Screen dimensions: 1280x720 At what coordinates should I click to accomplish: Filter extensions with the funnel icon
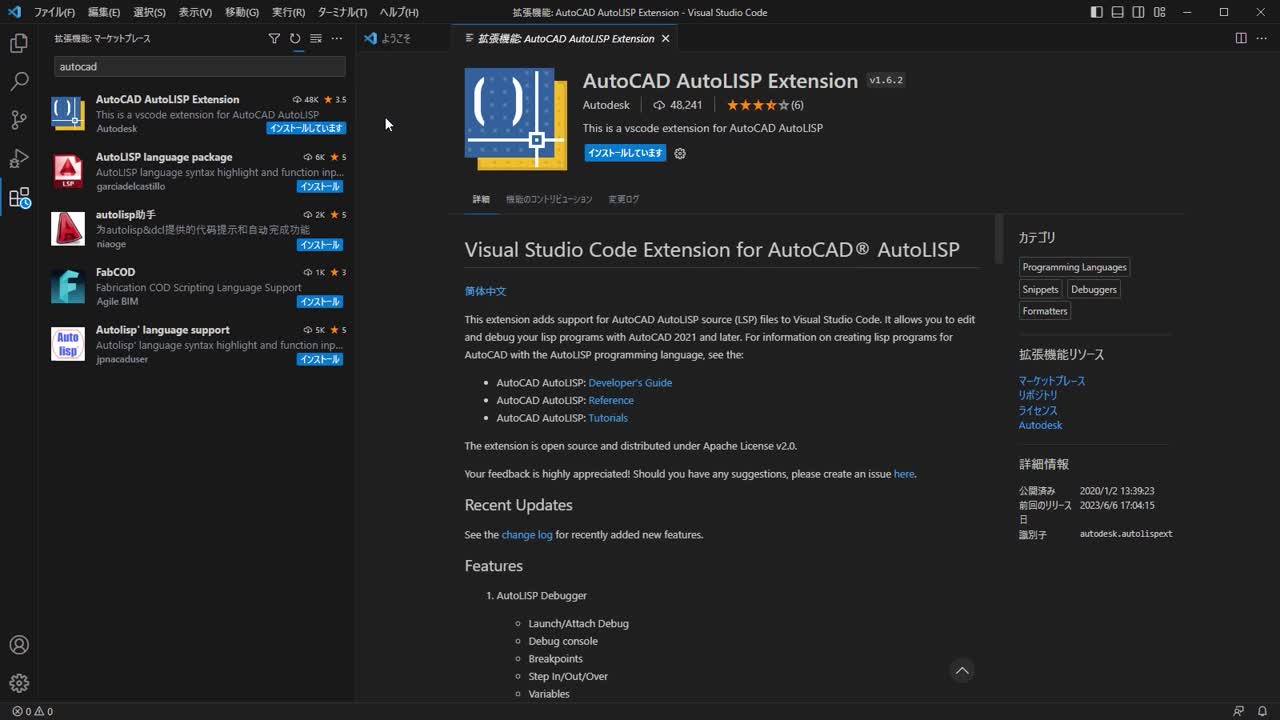click(x=274, y=38)
